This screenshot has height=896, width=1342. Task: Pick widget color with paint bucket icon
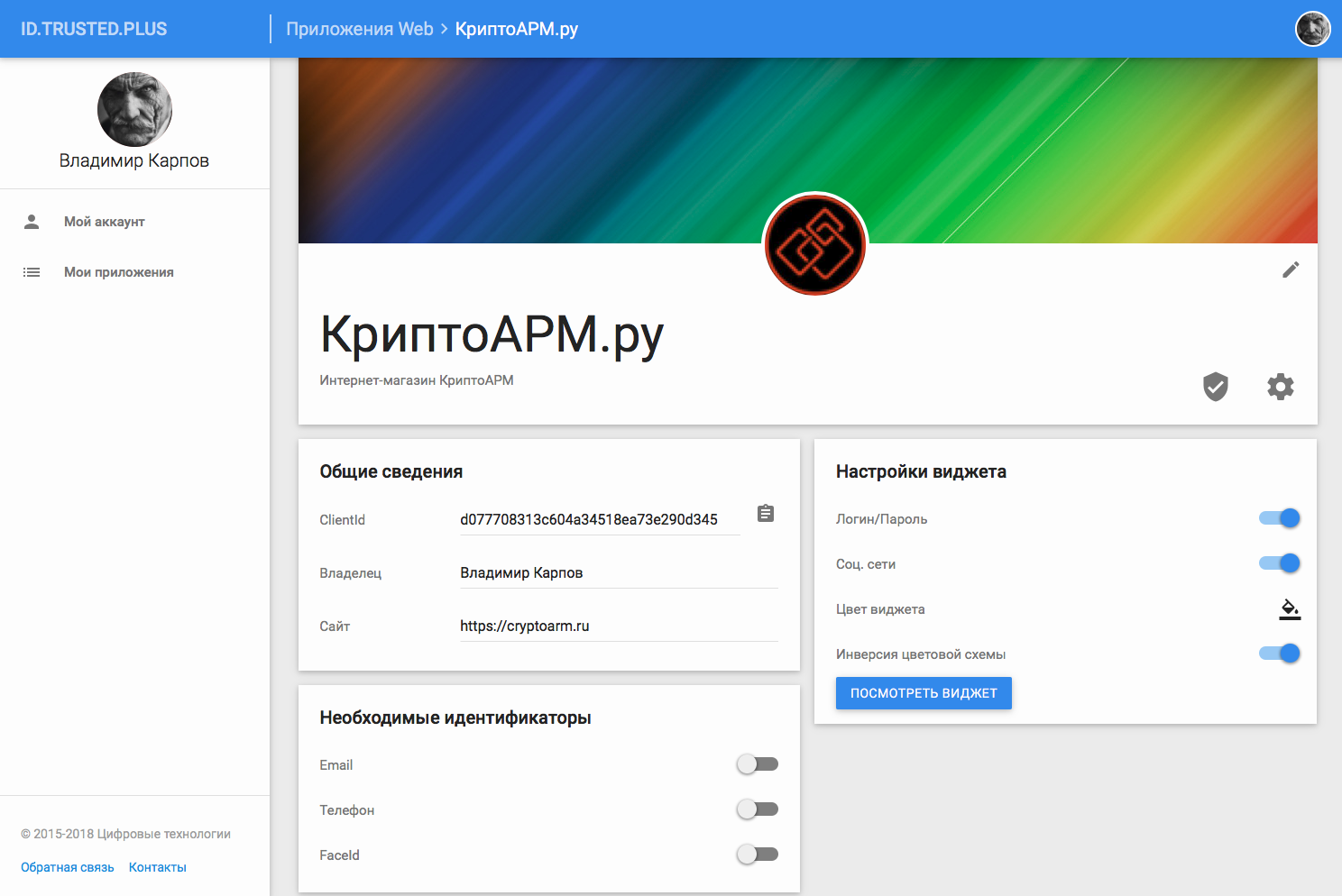(x=1290, y=609)
